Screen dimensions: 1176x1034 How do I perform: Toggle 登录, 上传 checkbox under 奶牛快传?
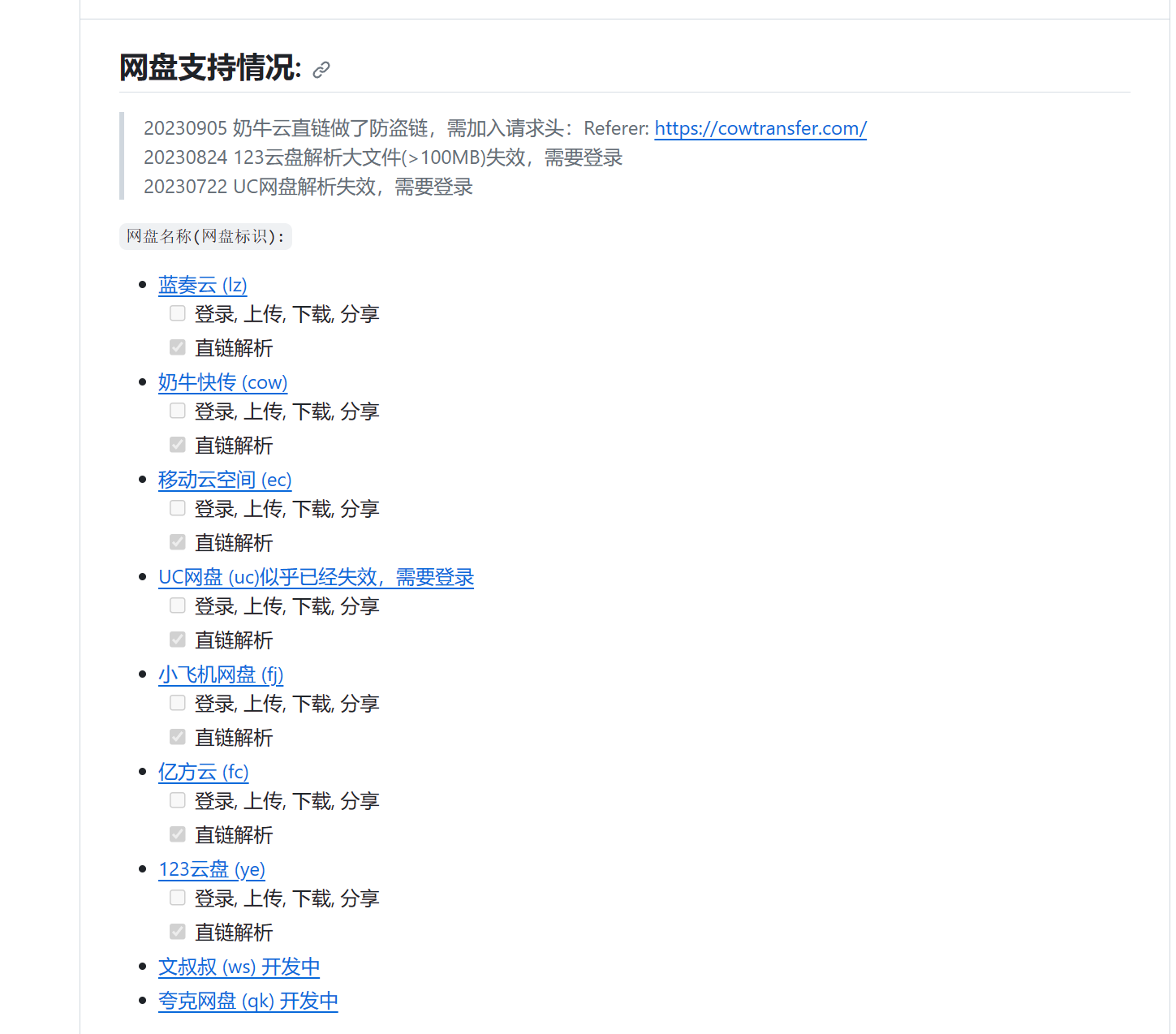[178, 411]
